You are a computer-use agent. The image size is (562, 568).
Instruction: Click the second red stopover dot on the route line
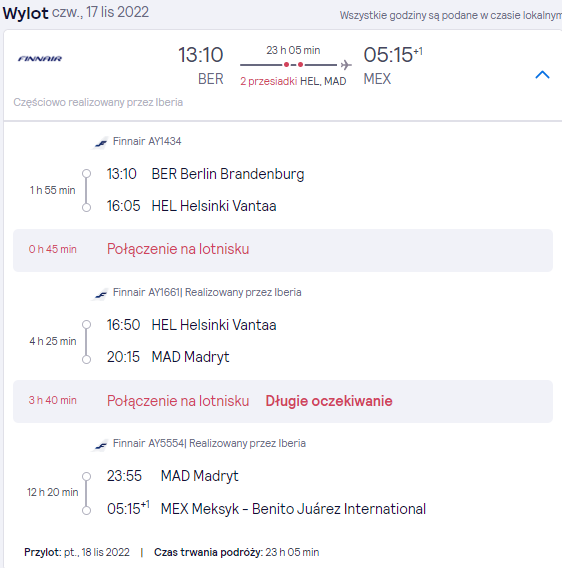[300, 64]
